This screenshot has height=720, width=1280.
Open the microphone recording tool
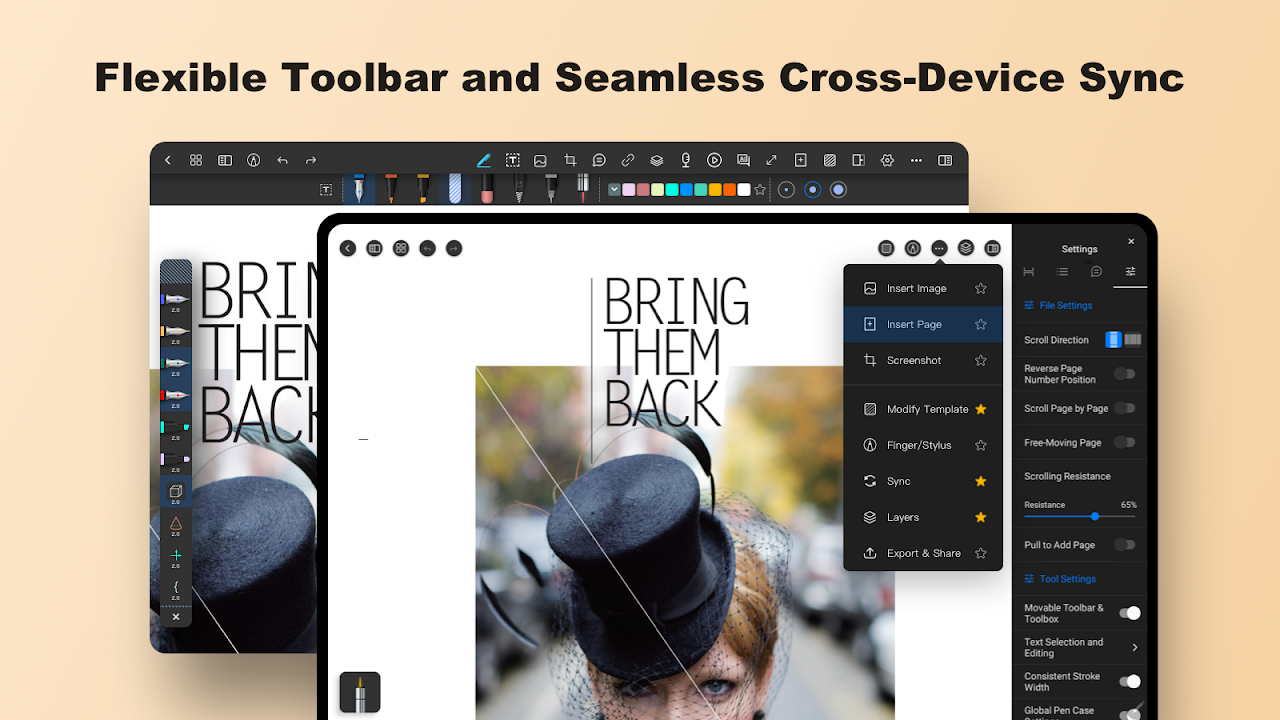coord(685,160)
